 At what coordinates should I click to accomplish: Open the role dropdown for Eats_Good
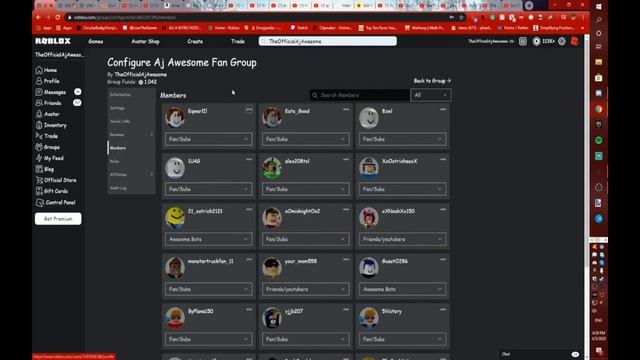click(x=305, y=139)
